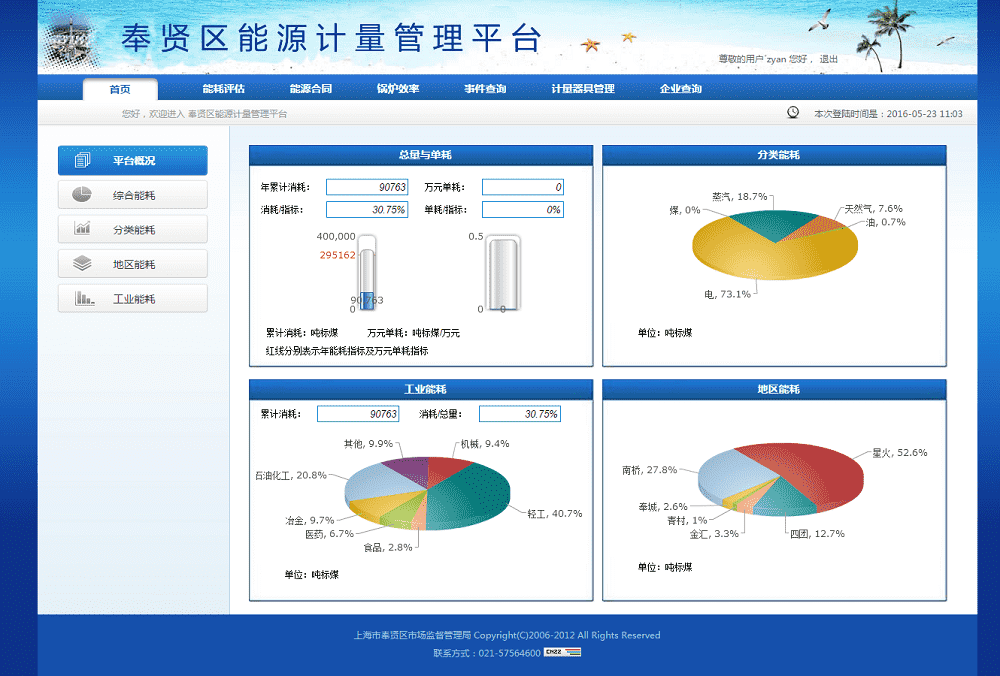The width and height of the screenshot is (1000, 676).
Task: Open the 能源合同 menu
Action: (310, 89)
